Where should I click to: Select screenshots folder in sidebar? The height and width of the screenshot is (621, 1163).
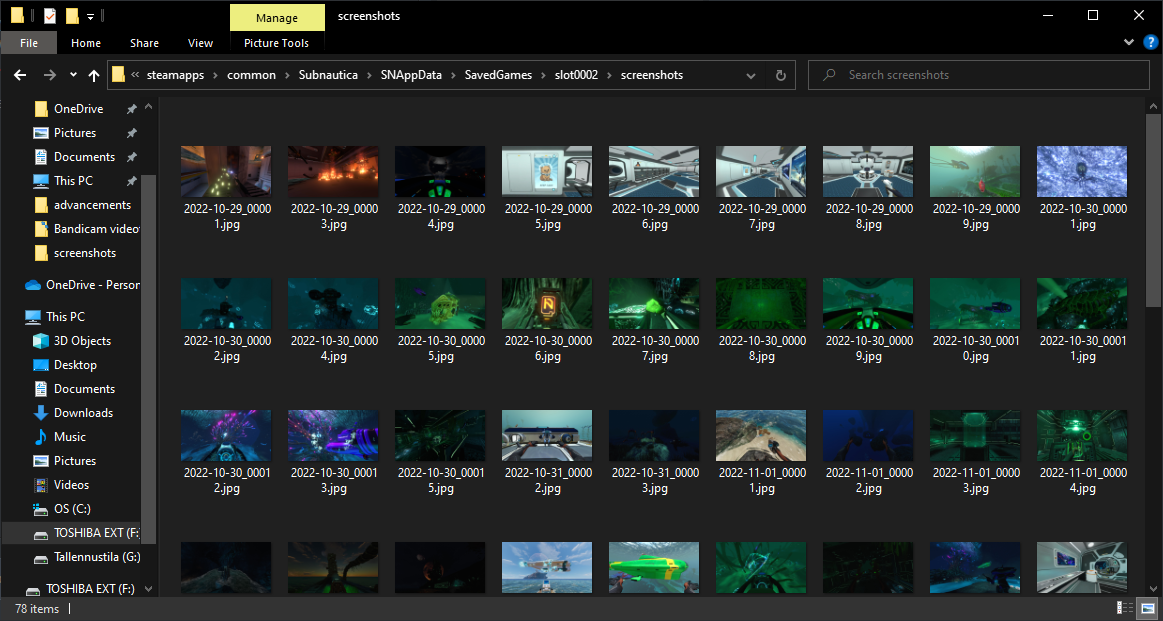85,253
